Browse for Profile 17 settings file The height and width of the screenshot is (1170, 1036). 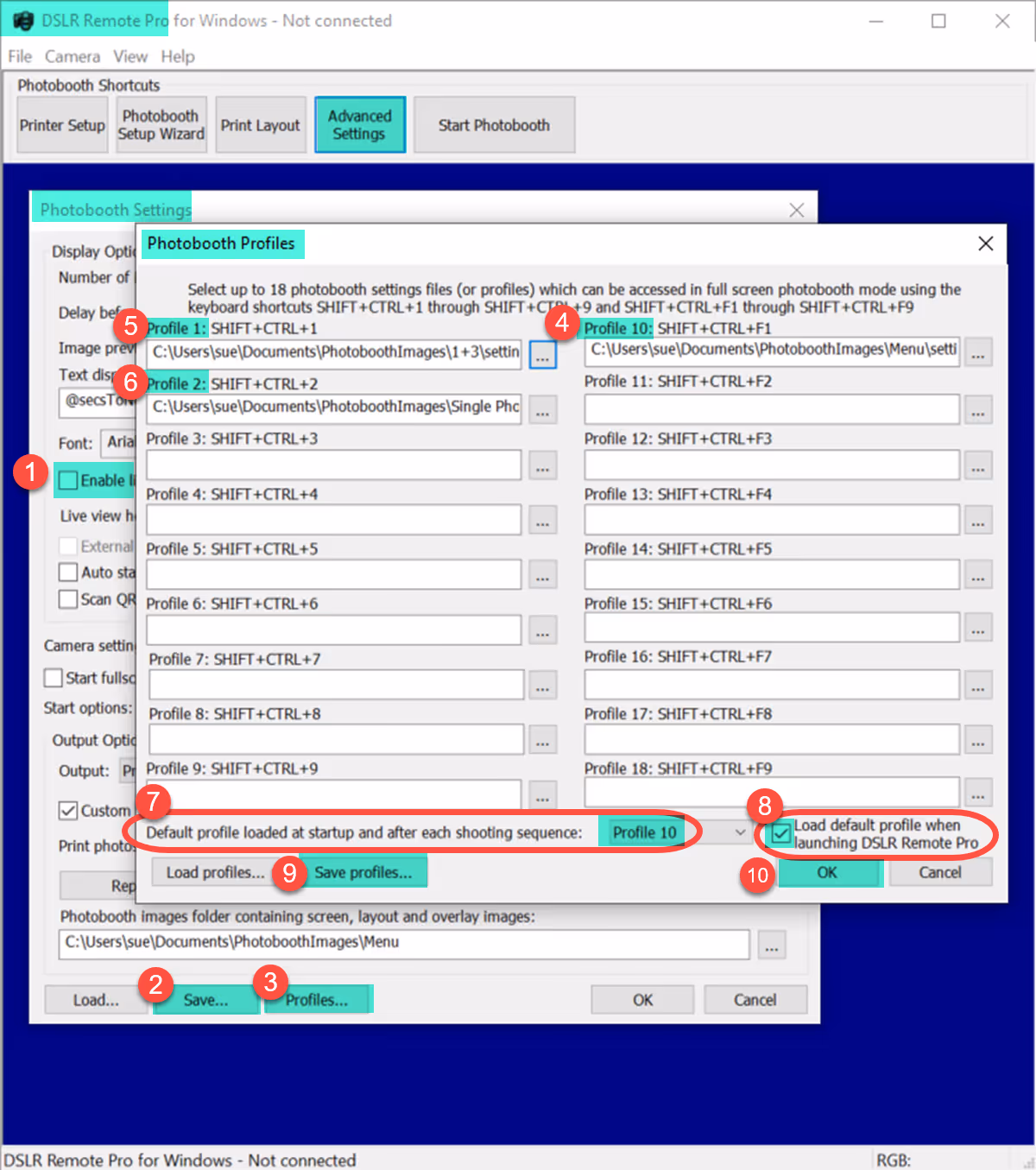978,740
